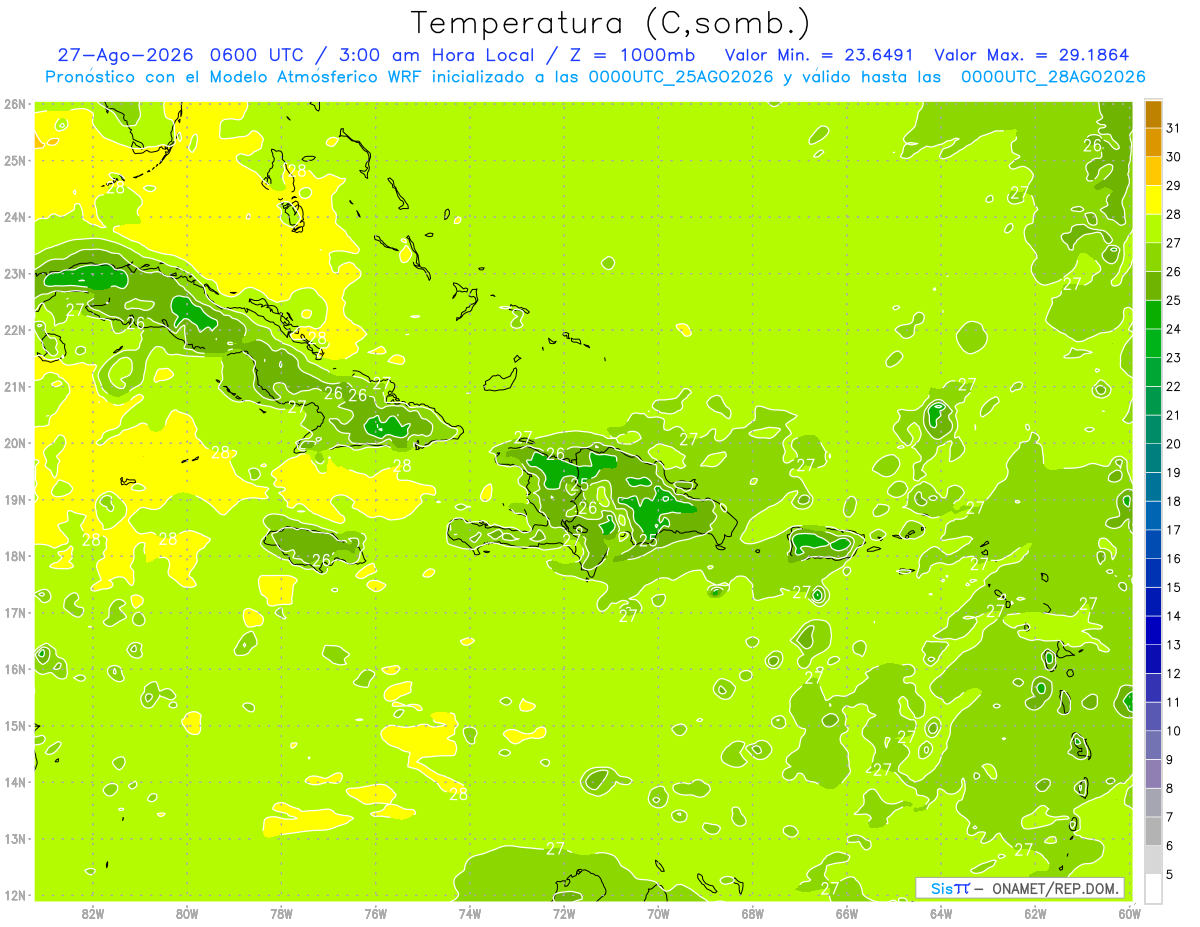Click the latitude label "18N"
The height and width of the screenshot is (927, 1200).
click(15, 556)
